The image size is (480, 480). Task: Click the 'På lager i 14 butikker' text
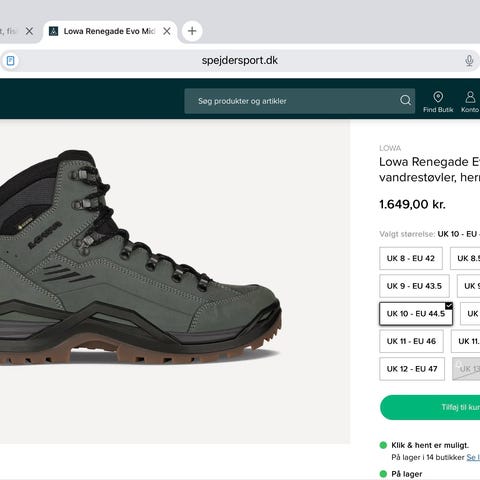click(x=428, y=457)
